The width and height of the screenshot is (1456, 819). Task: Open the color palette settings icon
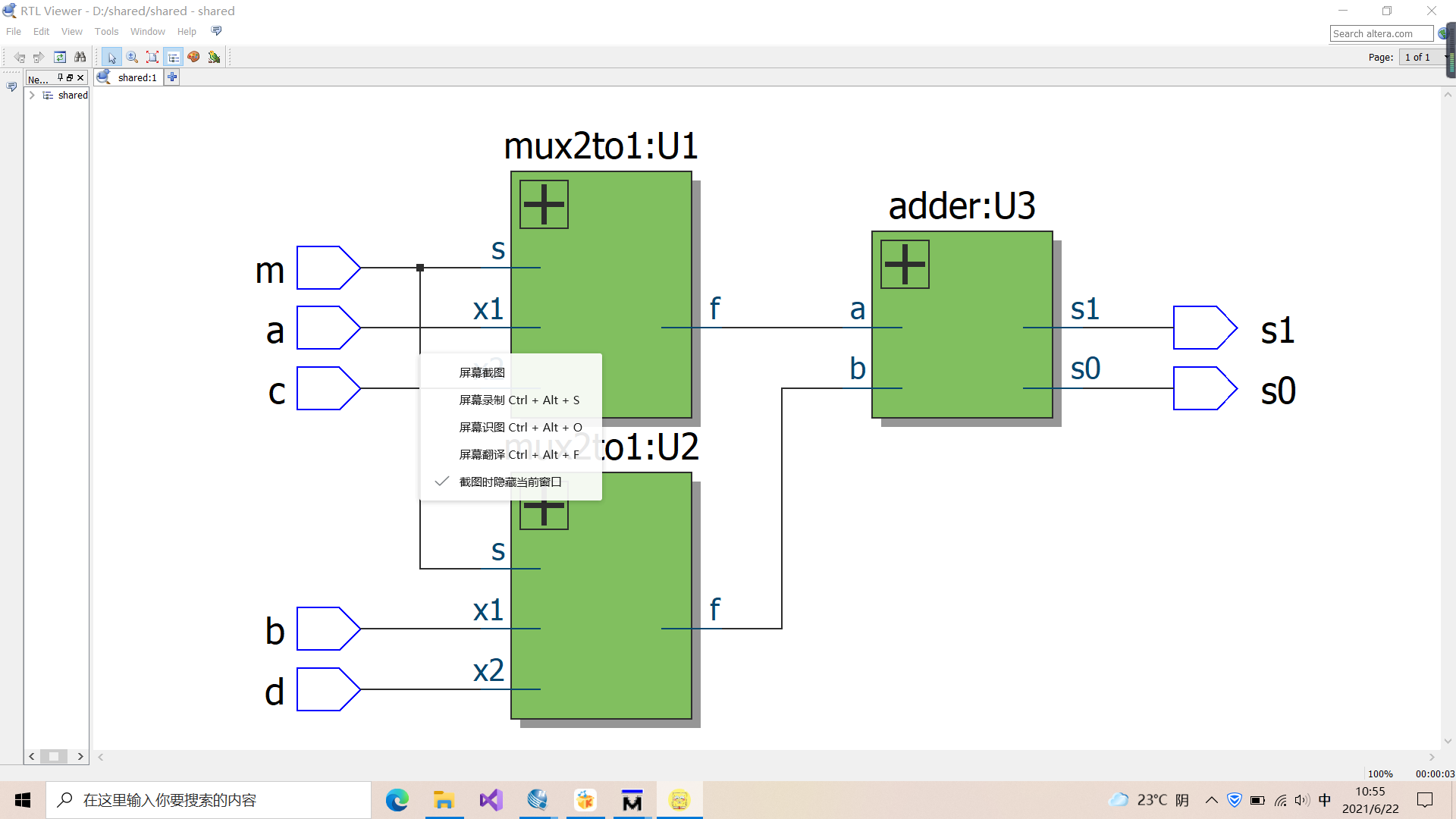click(193, 57)
